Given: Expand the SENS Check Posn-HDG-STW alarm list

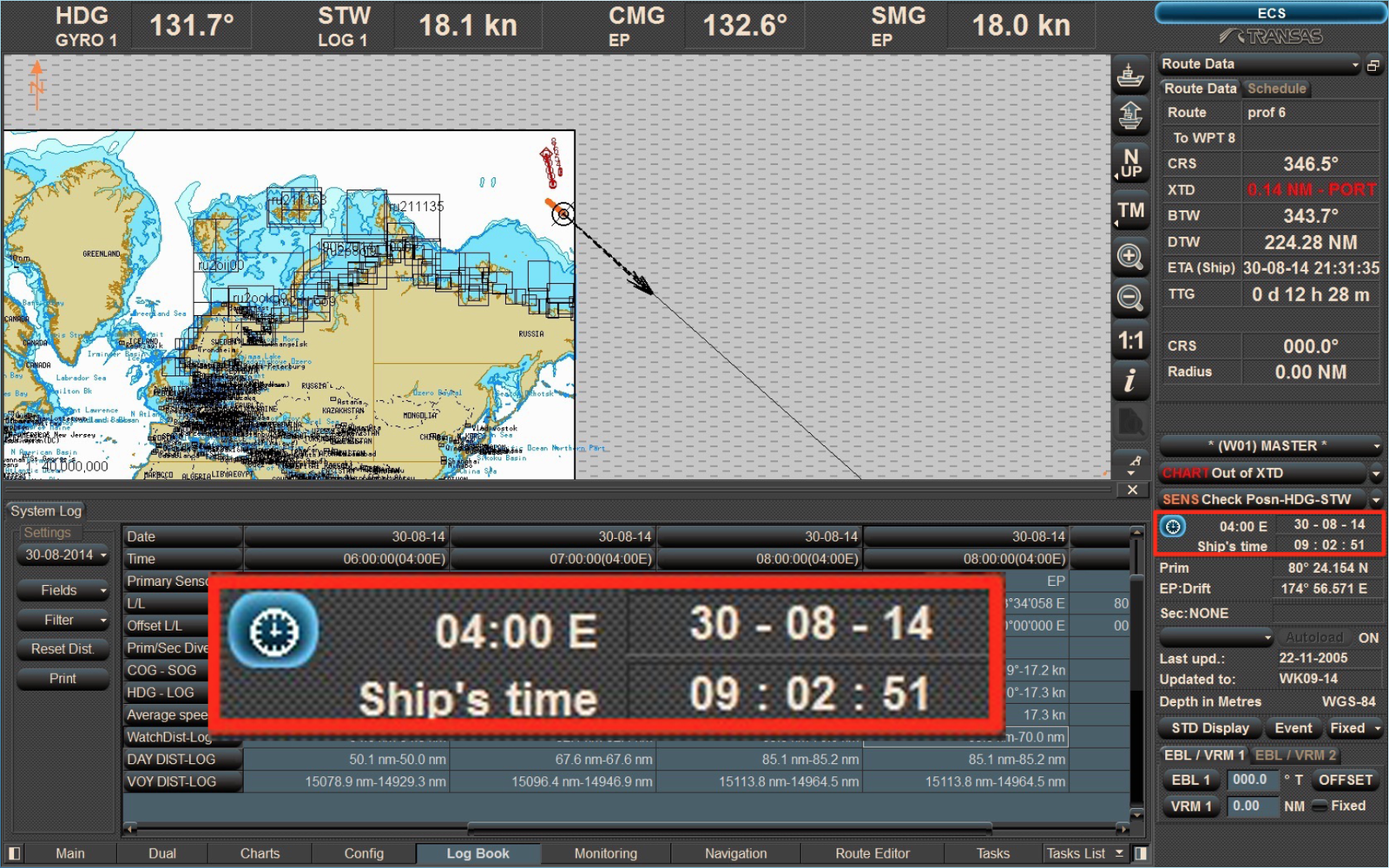Looking at the screenshot, I should [x=1376, y=499].
